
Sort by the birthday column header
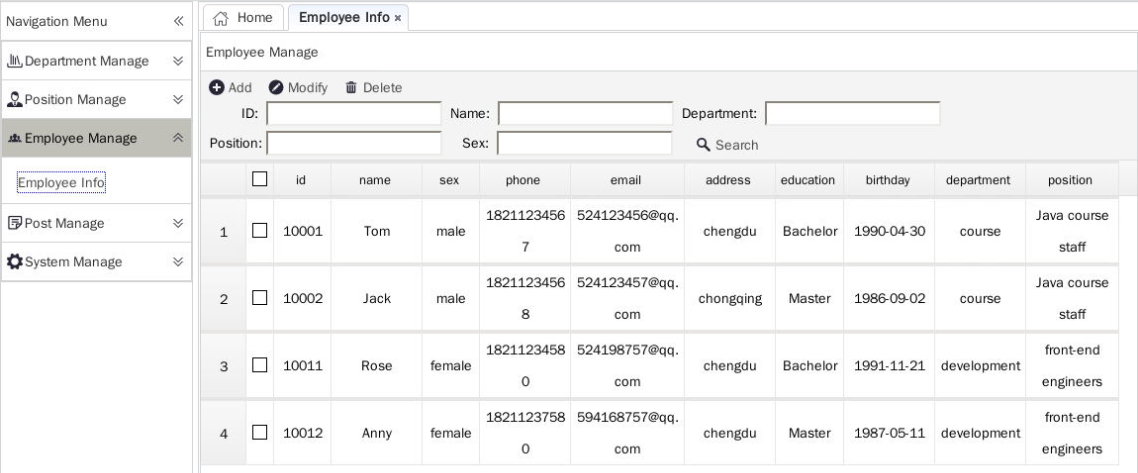[889, 180]
